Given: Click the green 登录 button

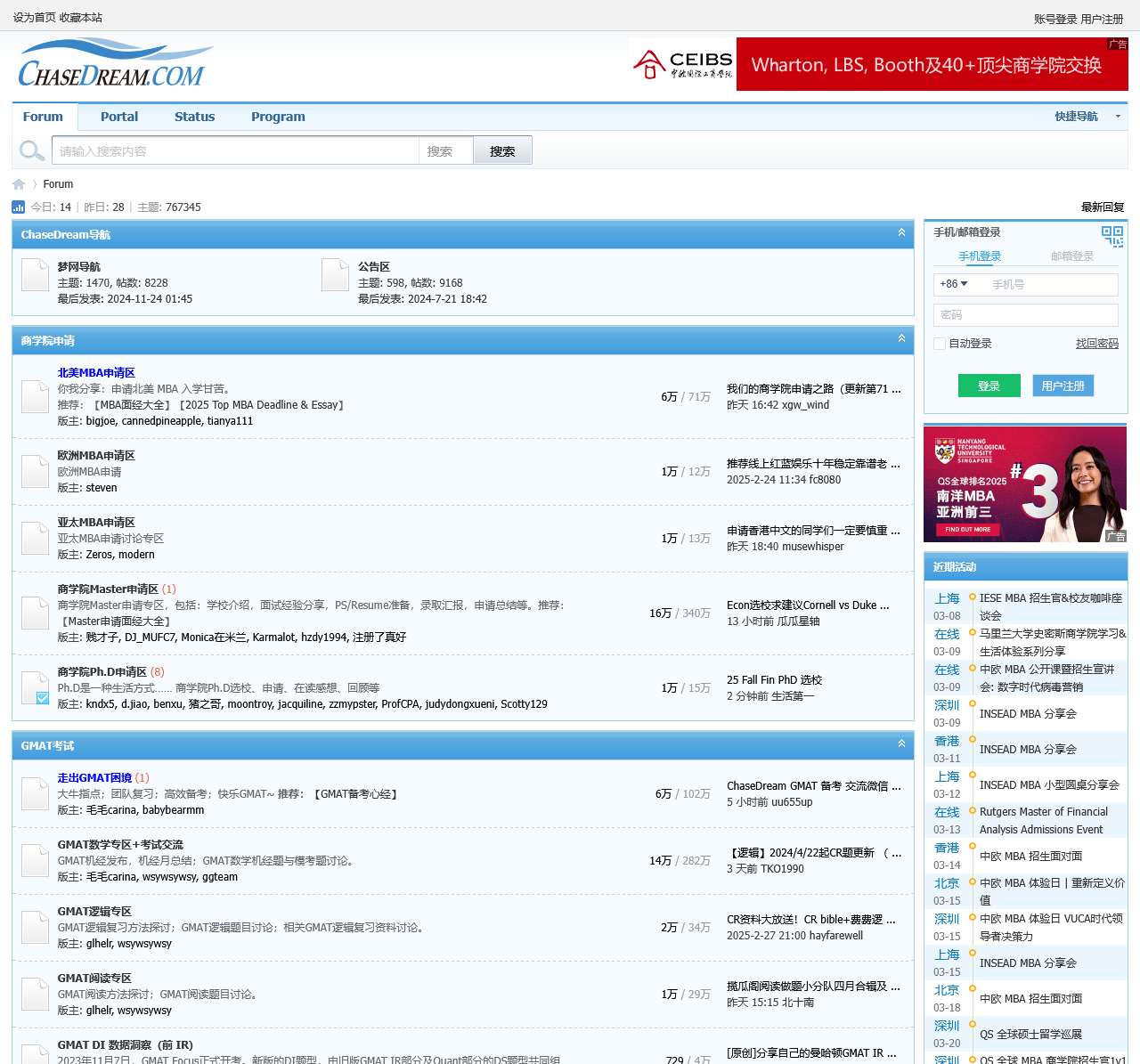Looking at the screenshot, I should [989, 386].
